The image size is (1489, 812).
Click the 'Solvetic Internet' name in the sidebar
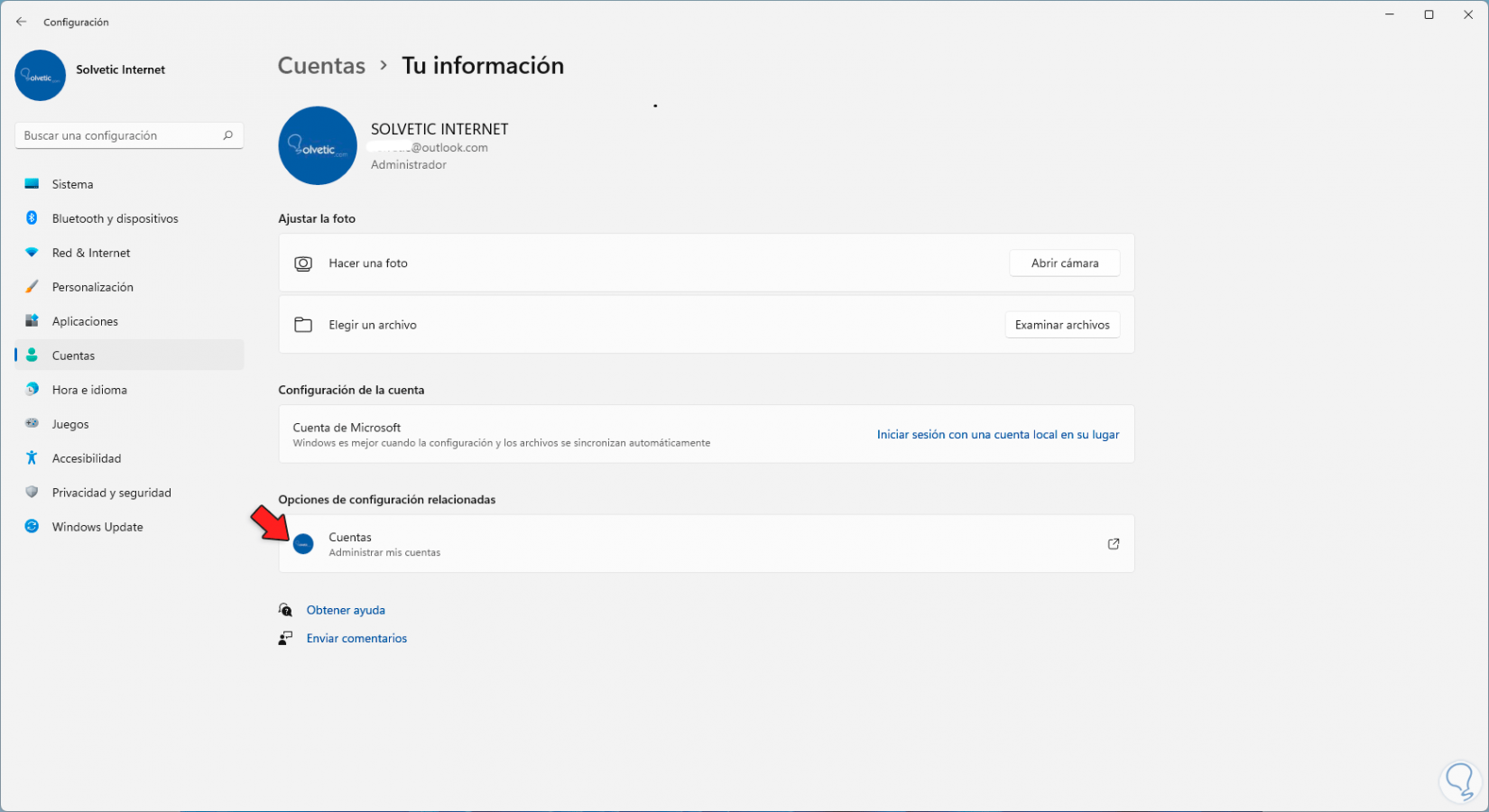(121, 69)
